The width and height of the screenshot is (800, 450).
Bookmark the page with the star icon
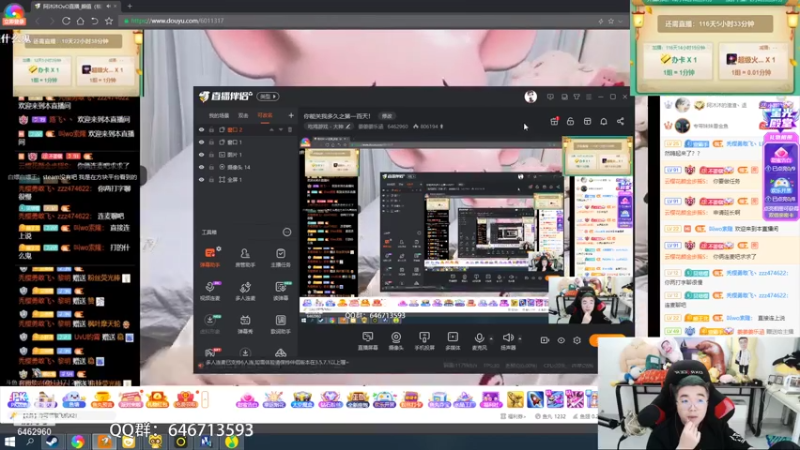(x=109, y=21)
